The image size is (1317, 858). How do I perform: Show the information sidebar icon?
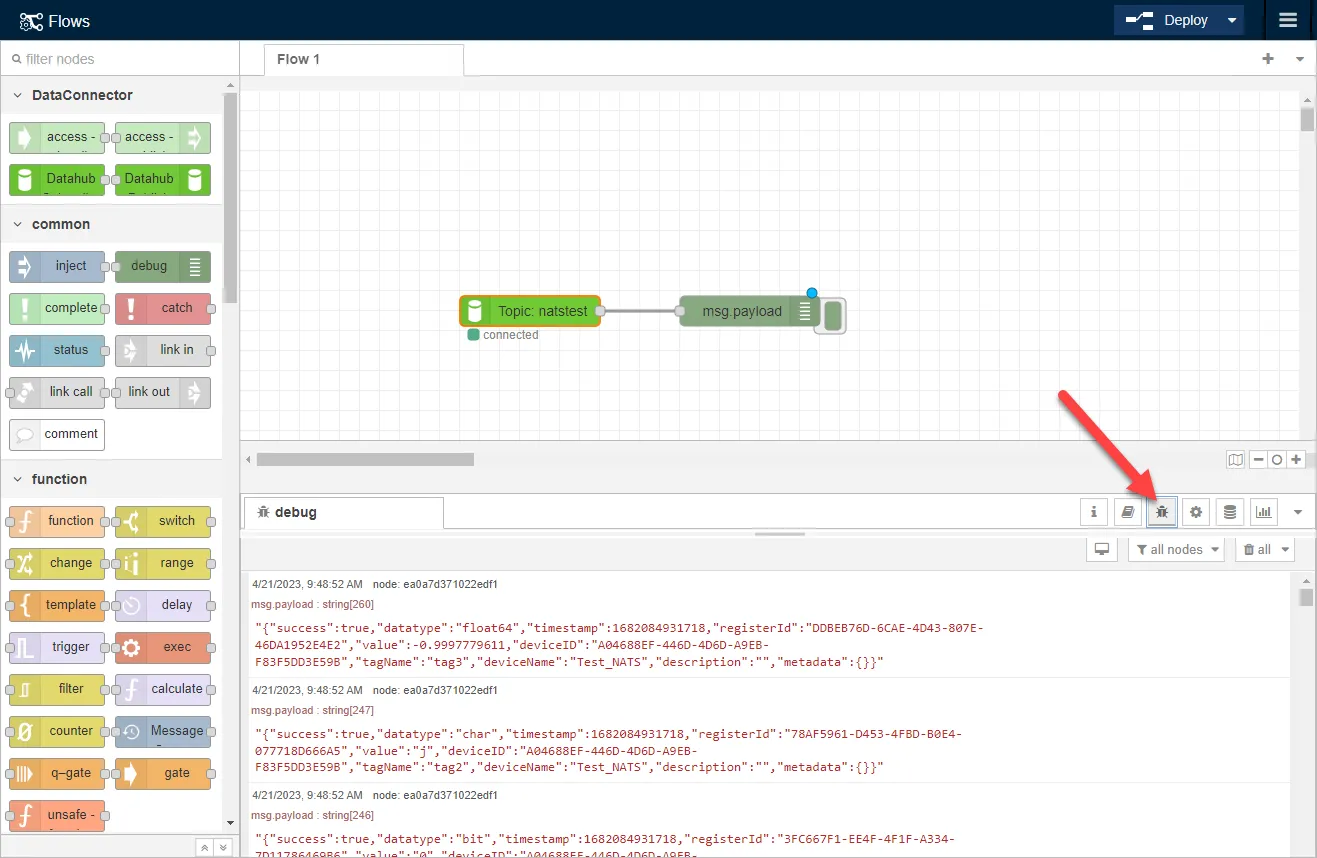click(x=1094, y=512)
